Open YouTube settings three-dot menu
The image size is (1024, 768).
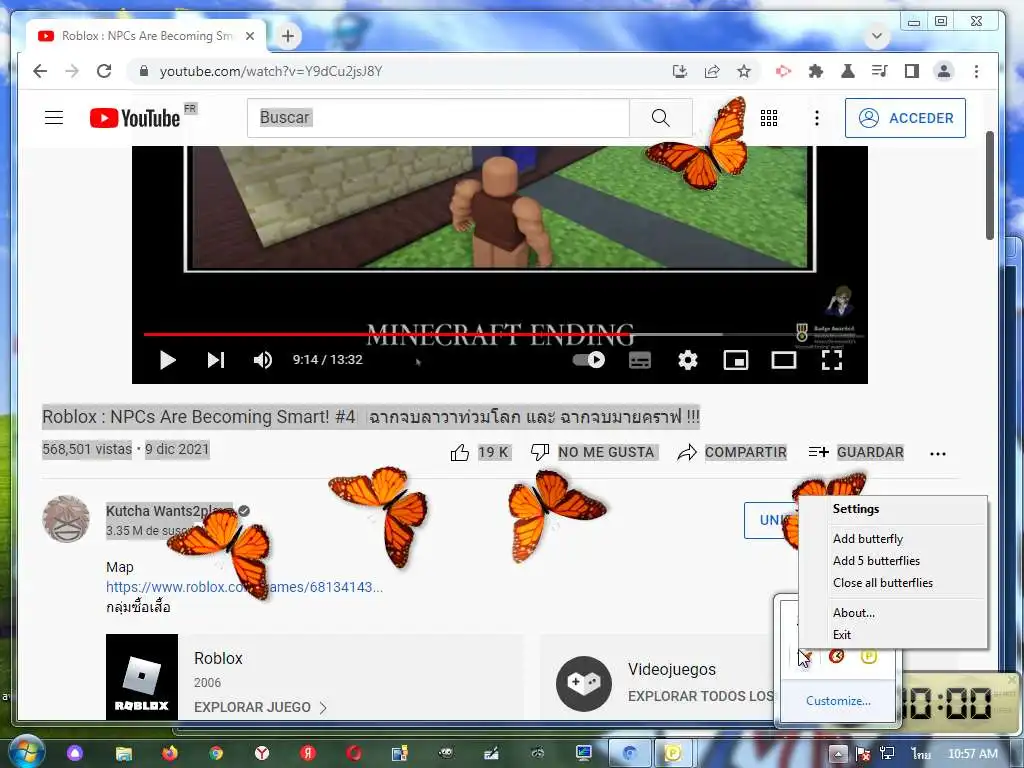816,118
